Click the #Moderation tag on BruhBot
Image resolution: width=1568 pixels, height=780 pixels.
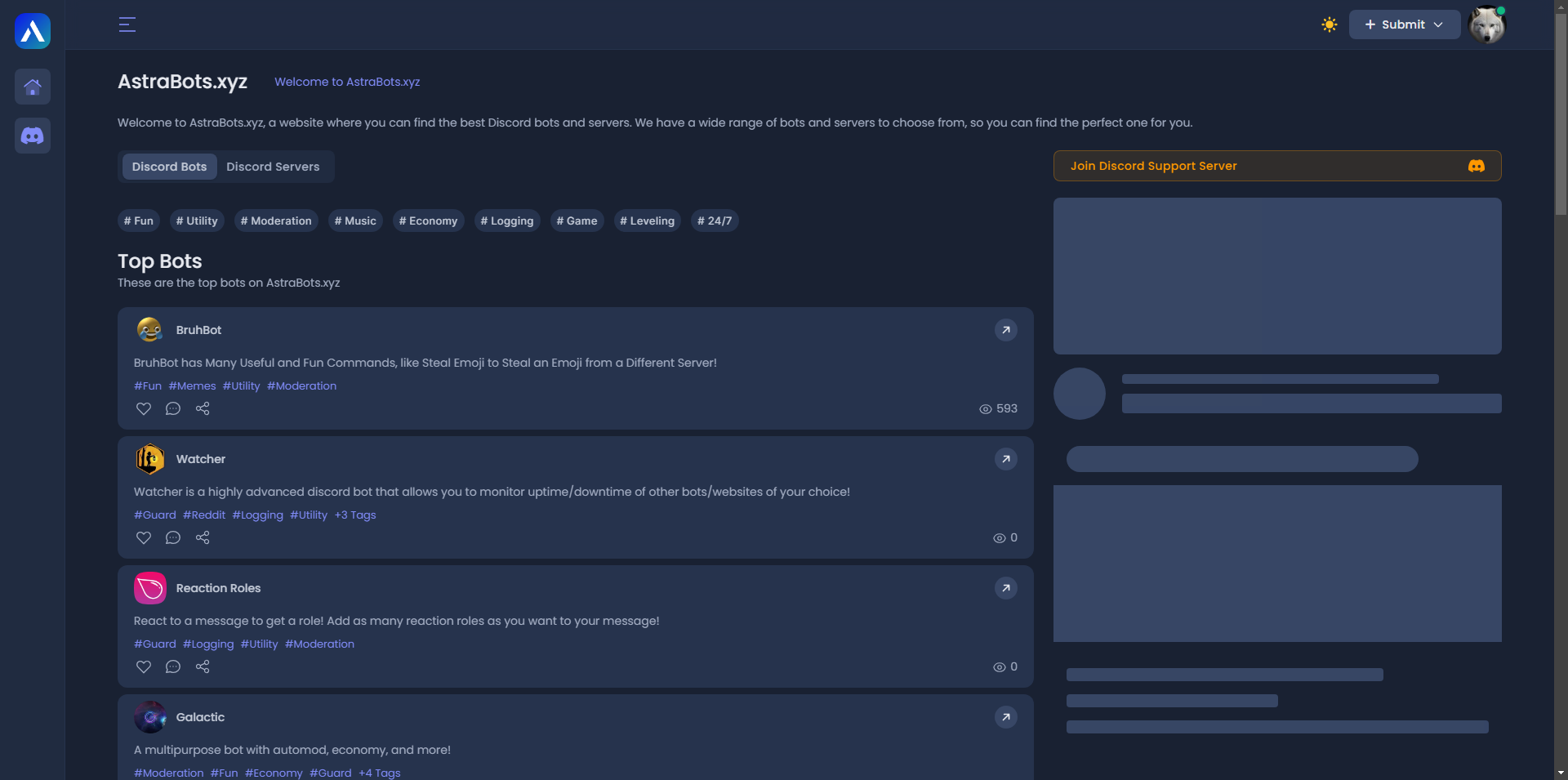pos(301,386)
